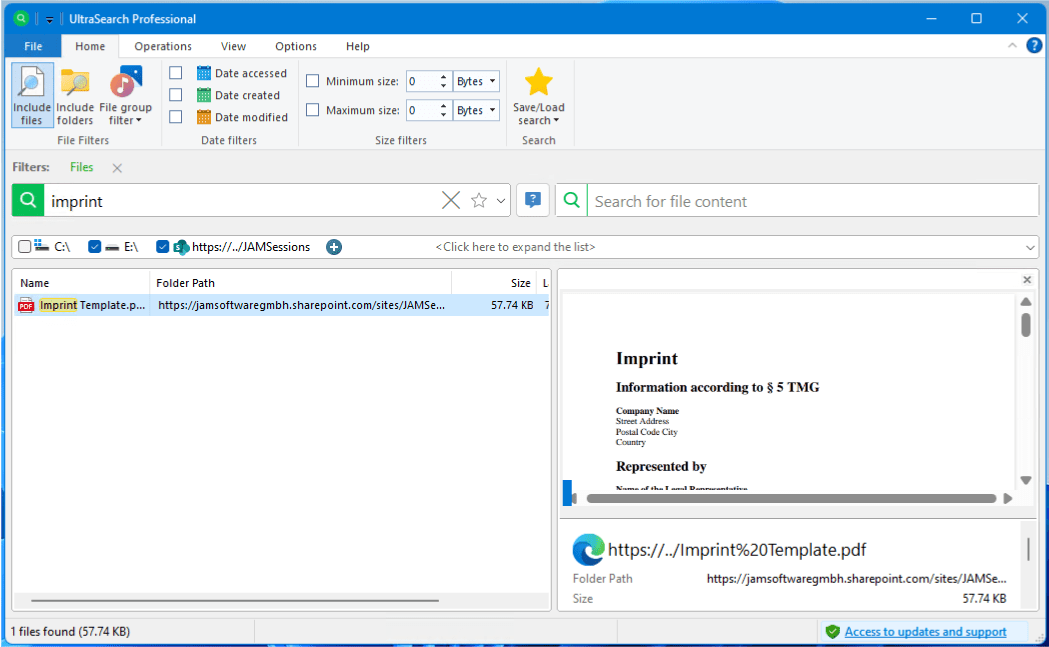This screenshot has height=647, width=1049.
Task: Check the Minimum size filter box
Action: [x=313, y=81]
